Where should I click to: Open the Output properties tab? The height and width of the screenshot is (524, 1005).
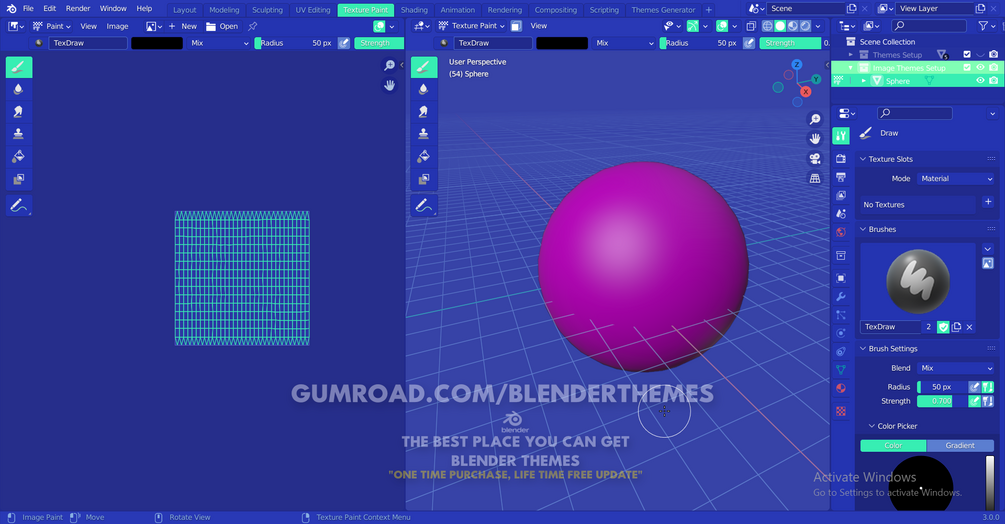coord(841,177)
